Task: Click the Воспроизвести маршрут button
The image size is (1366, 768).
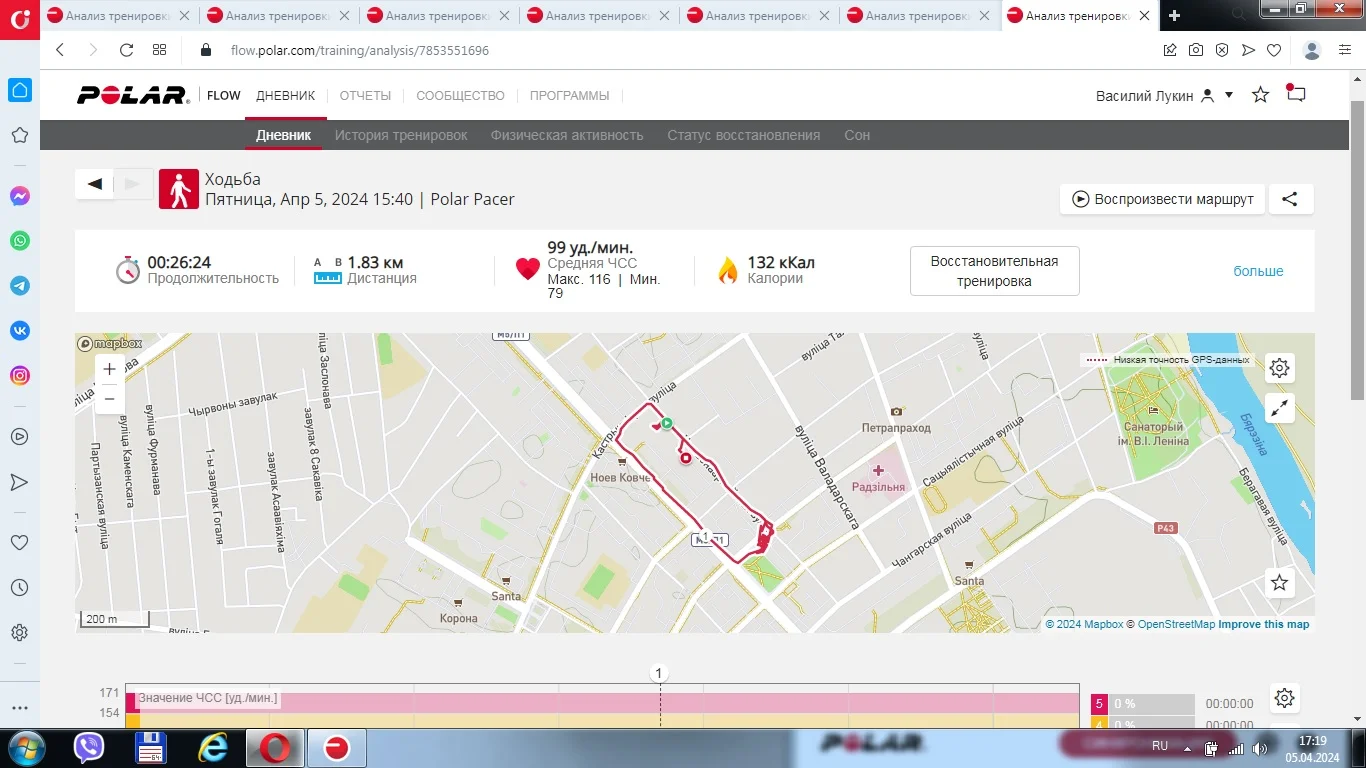Action: (1163, 199)
